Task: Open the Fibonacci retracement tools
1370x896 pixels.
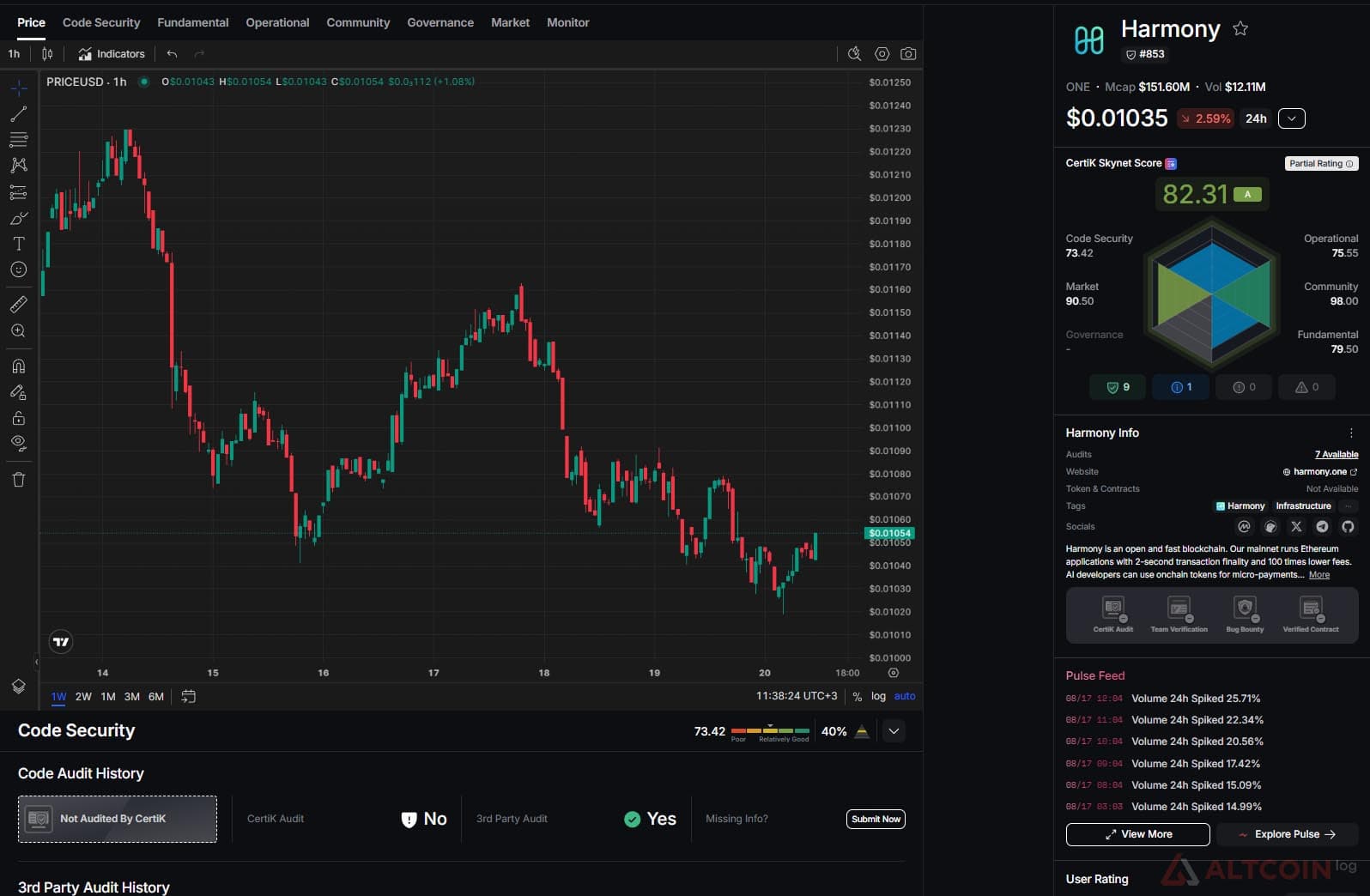Action: [19, 139]
